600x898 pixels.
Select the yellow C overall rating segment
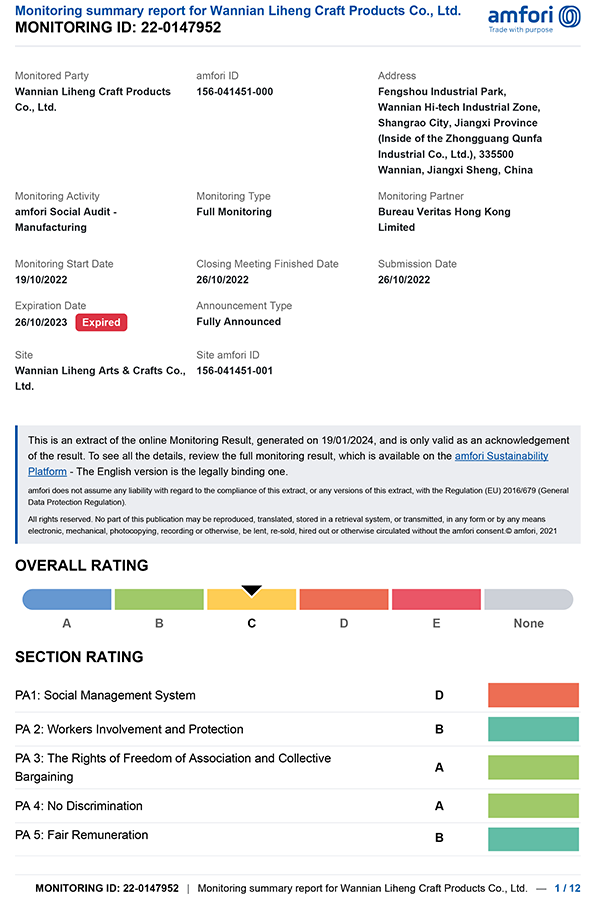pos(251,602)
